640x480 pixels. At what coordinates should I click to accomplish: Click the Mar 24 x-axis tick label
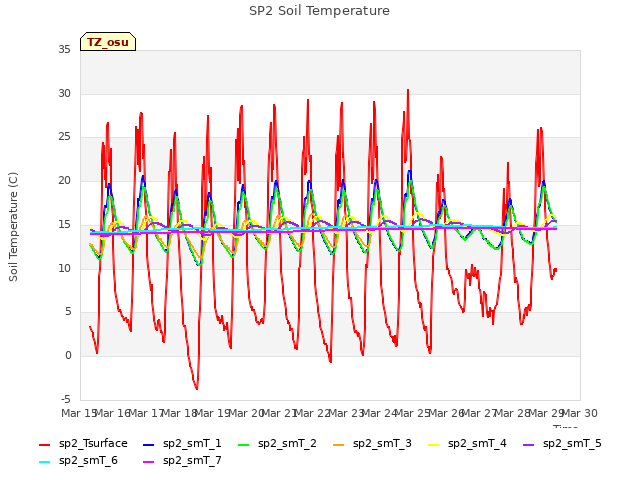pyautogui.click(x=380, y=413)
